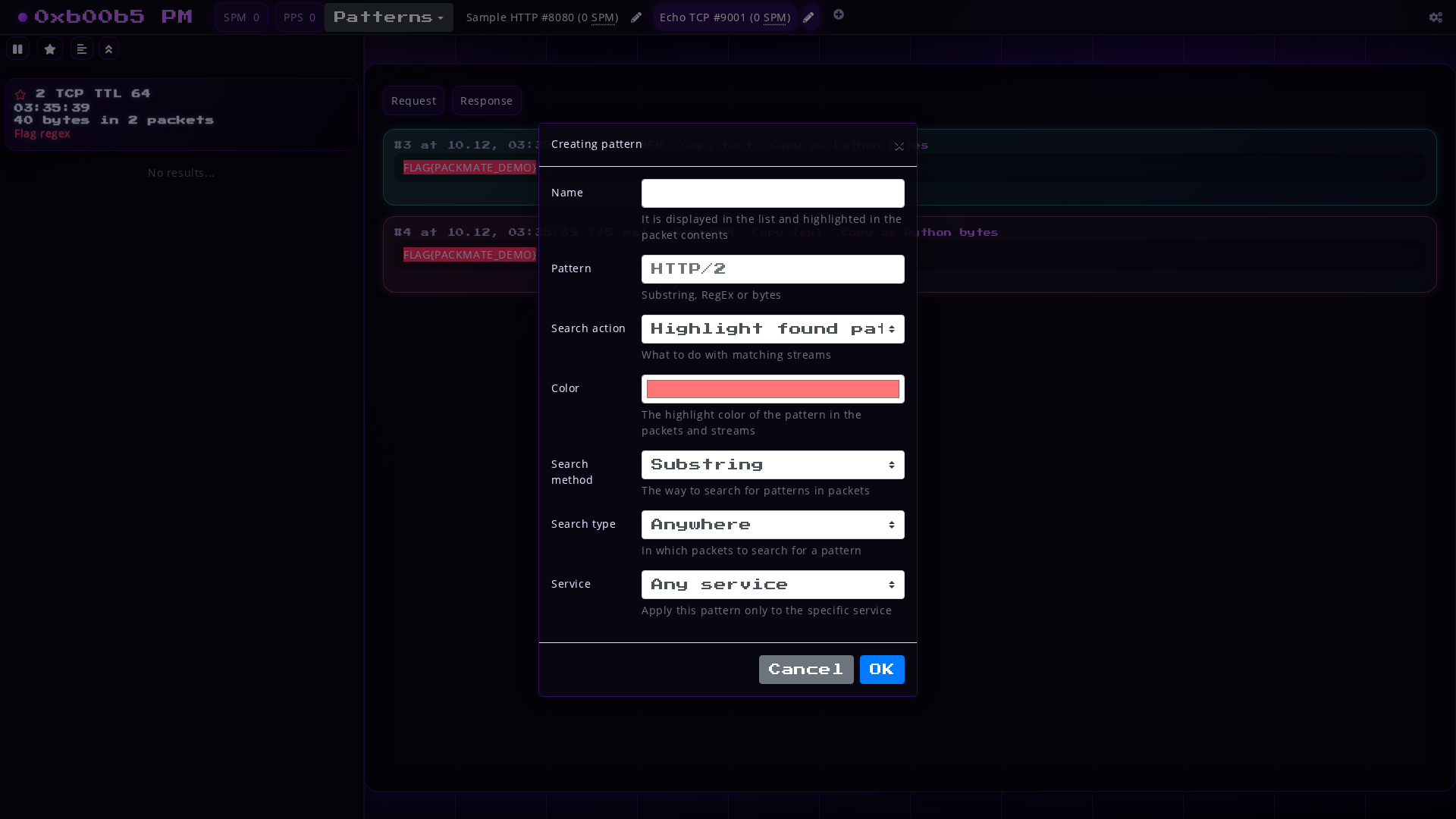Screen dimensions: 1456x819
Task: Open the highlight color picker
Action: point(772,388)
